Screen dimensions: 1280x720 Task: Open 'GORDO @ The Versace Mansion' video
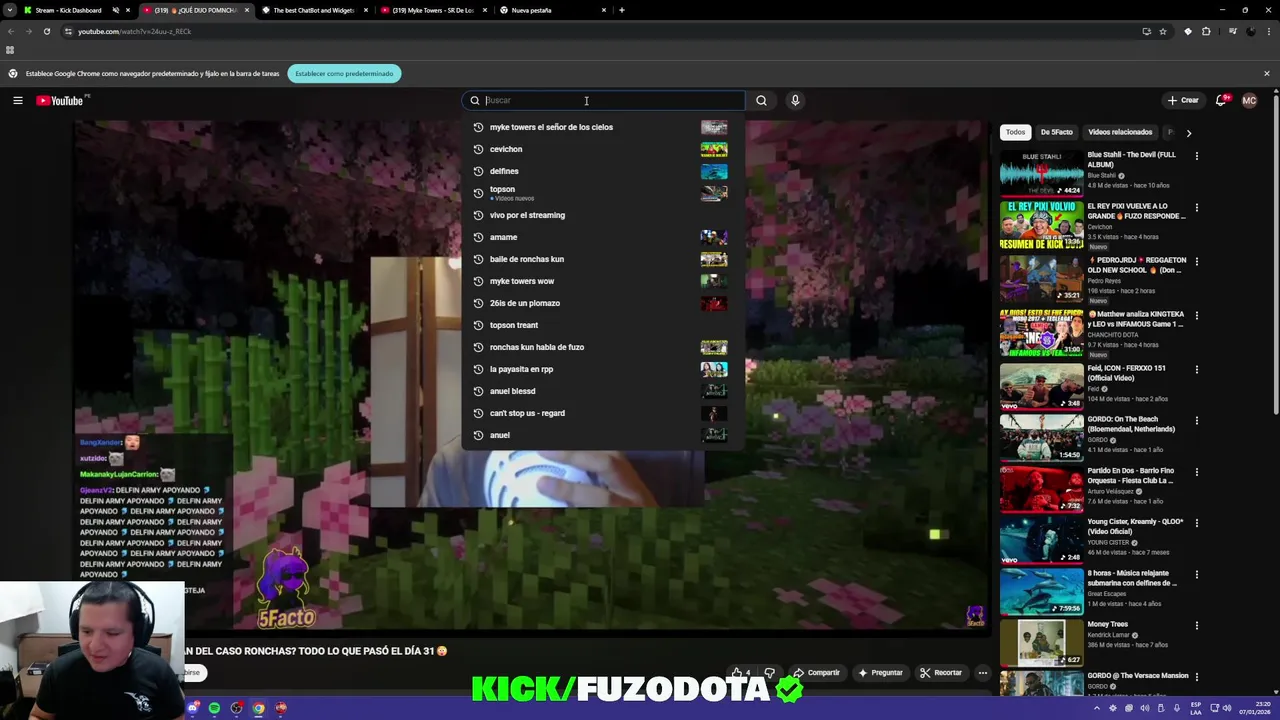click(x=1138, y=676)
